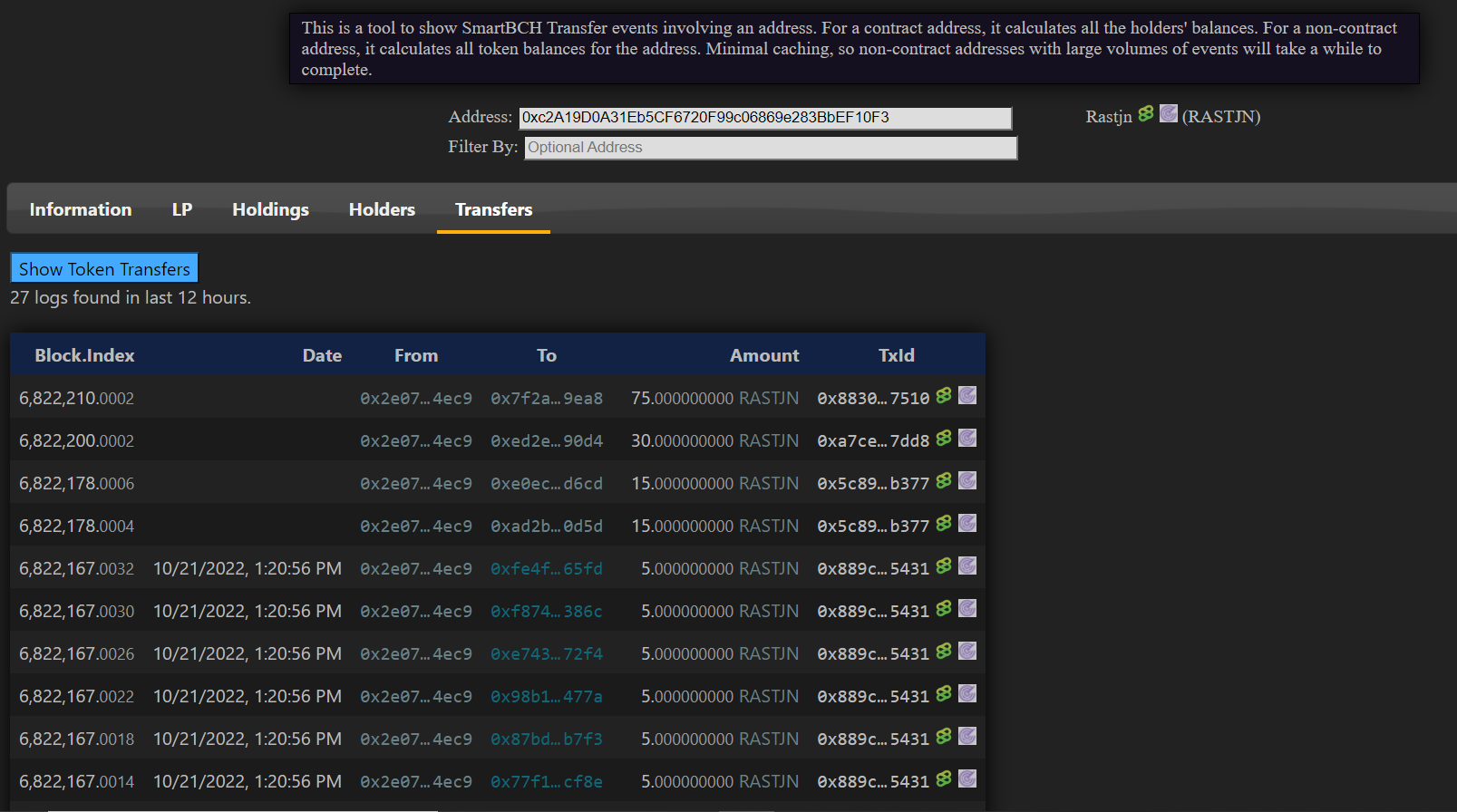1457x812 pixels.
Task: Click the Block.Index column header
Action: point(84,355)
